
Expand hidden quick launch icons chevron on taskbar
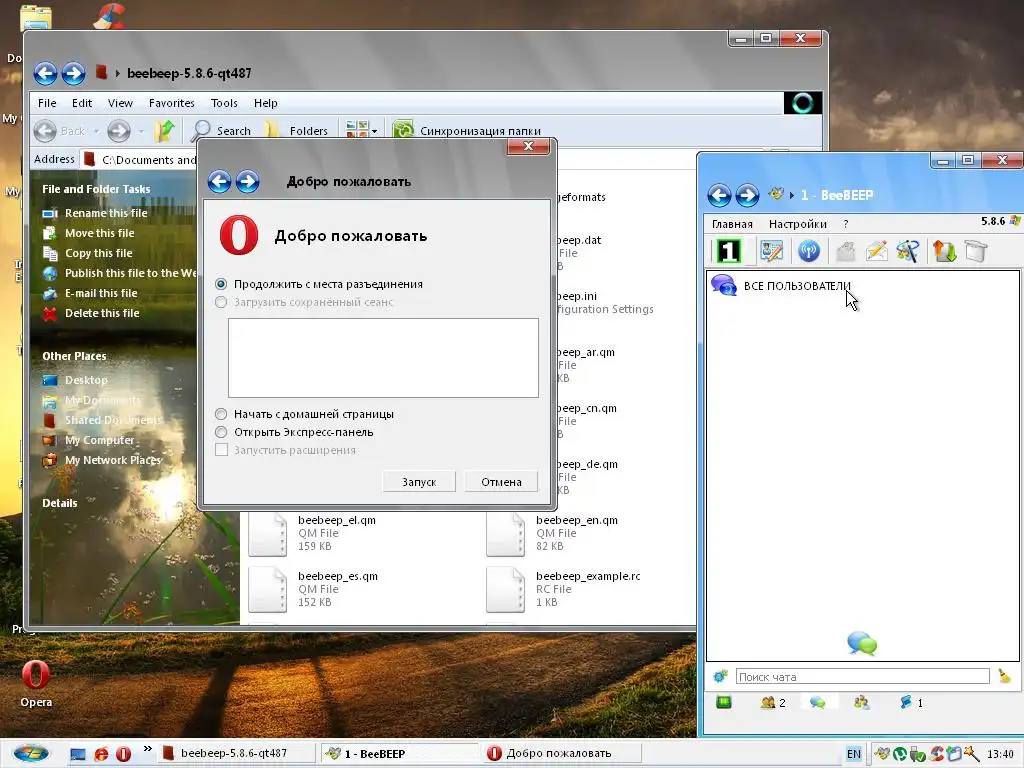coord(148,748)
